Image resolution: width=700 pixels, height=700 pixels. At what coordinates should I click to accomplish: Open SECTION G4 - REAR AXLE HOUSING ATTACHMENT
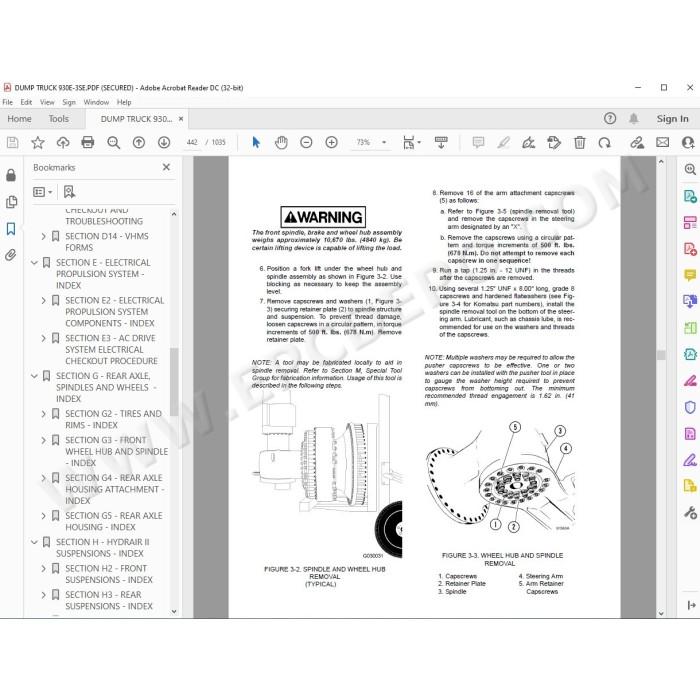115,489
